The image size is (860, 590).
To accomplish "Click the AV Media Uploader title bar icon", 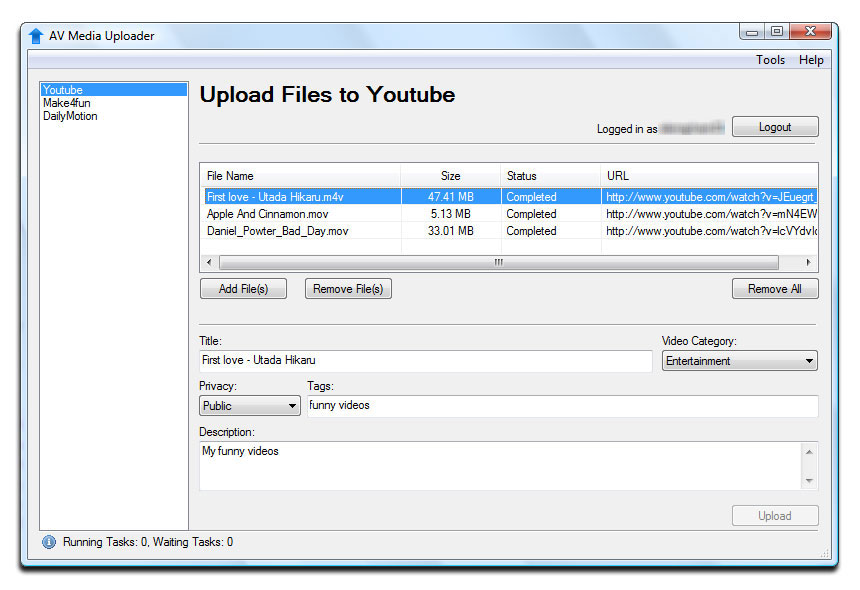I will click(36, 36).
